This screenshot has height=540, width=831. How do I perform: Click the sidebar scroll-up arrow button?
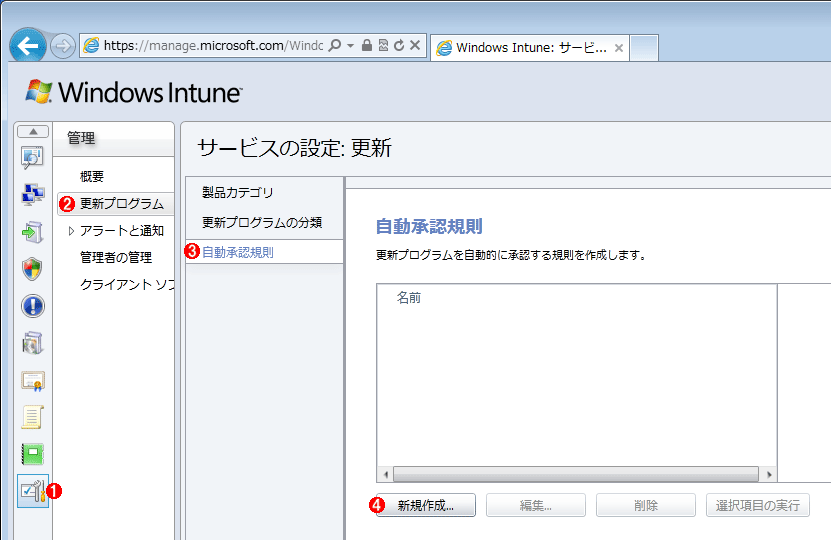pos(33,131)
